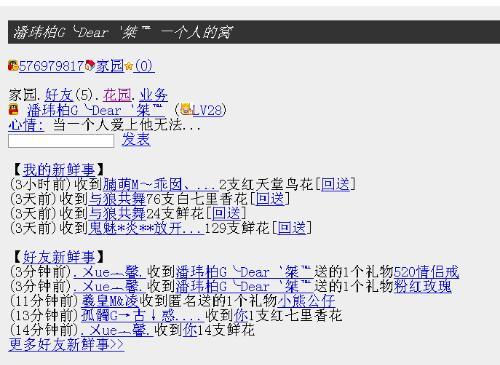The image size is (500, 365).
Task: Click the QQ penguin icon before 576979817
Action: pos(13,66)
